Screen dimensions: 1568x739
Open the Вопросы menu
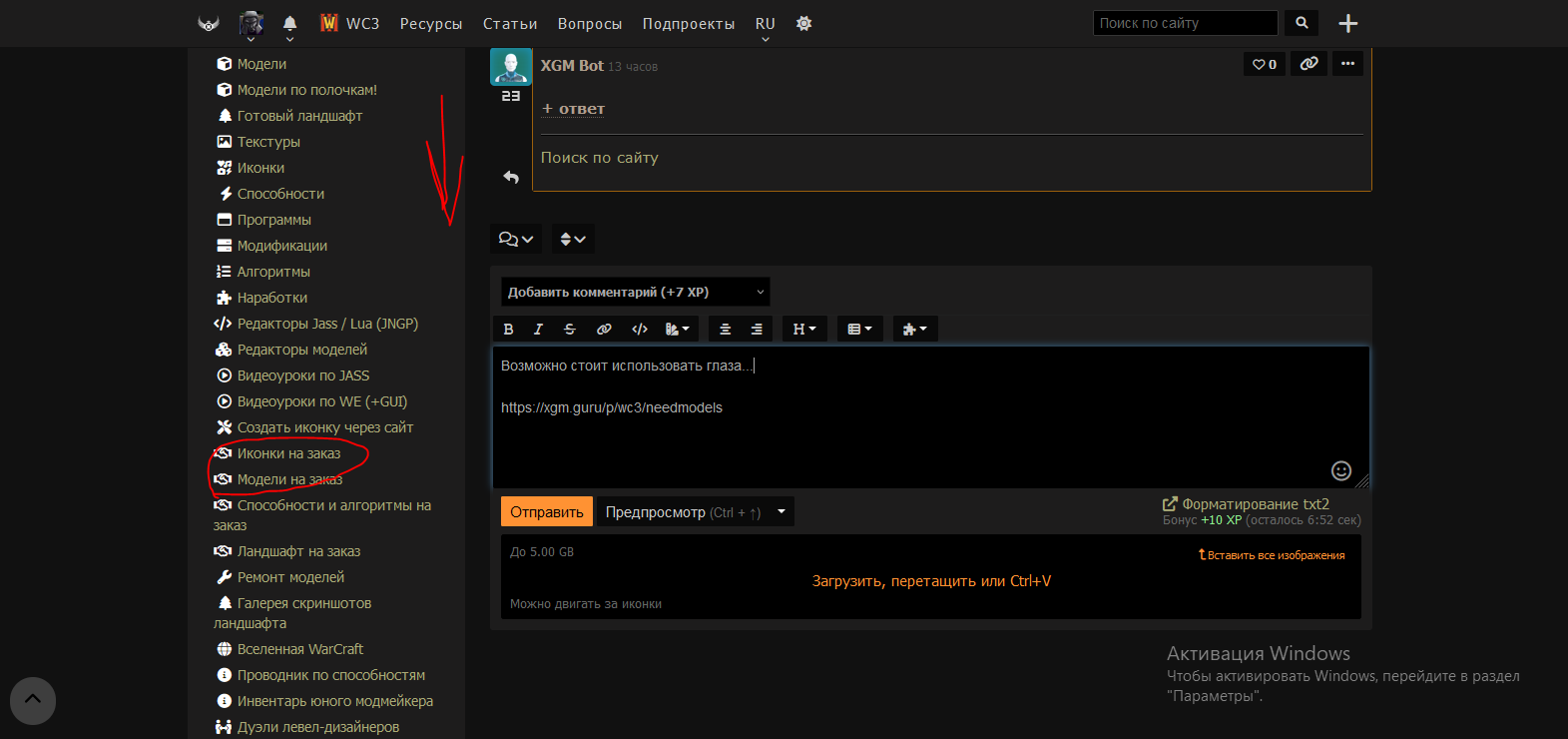pyautogui.click(x=590, y=23)
